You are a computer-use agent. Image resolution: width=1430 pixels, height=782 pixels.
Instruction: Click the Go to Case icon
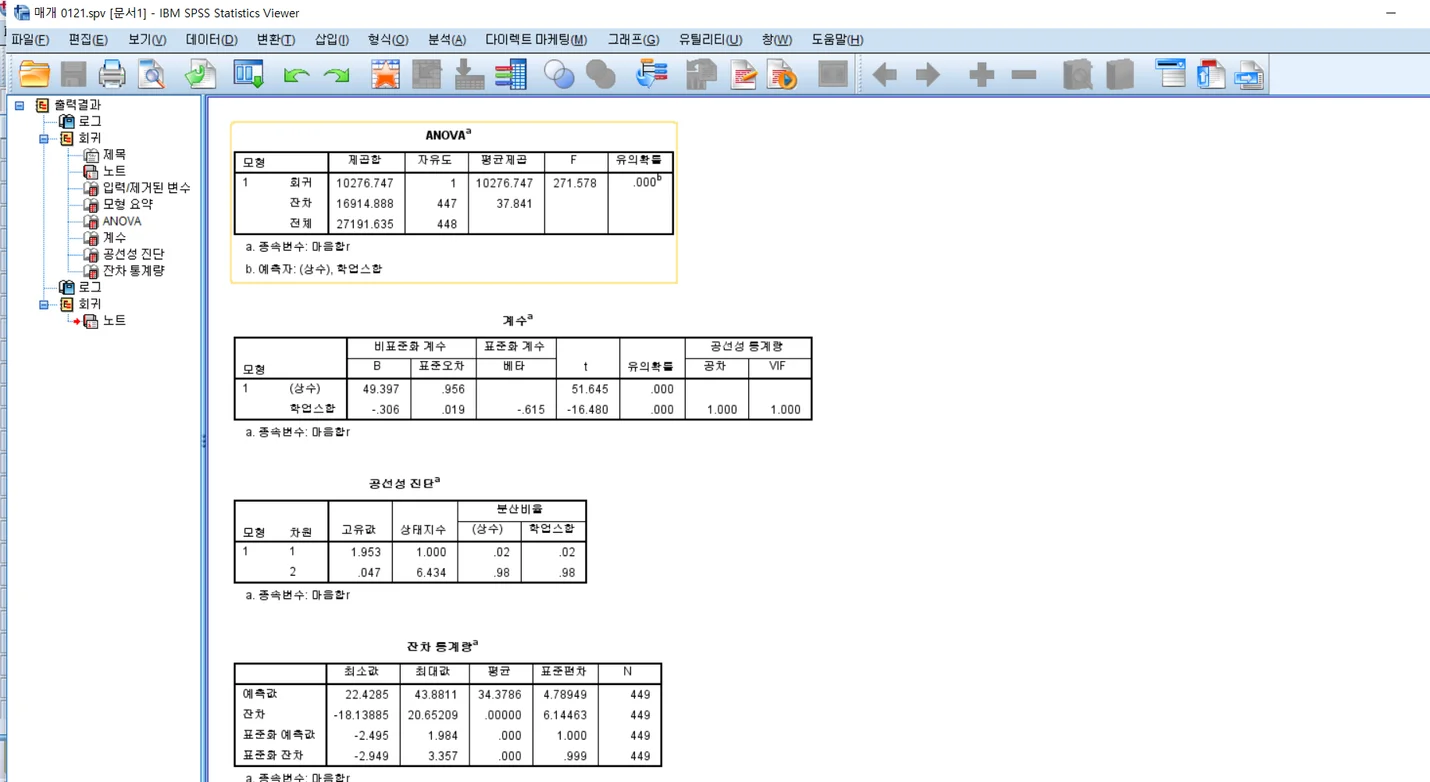pos(427,74)
